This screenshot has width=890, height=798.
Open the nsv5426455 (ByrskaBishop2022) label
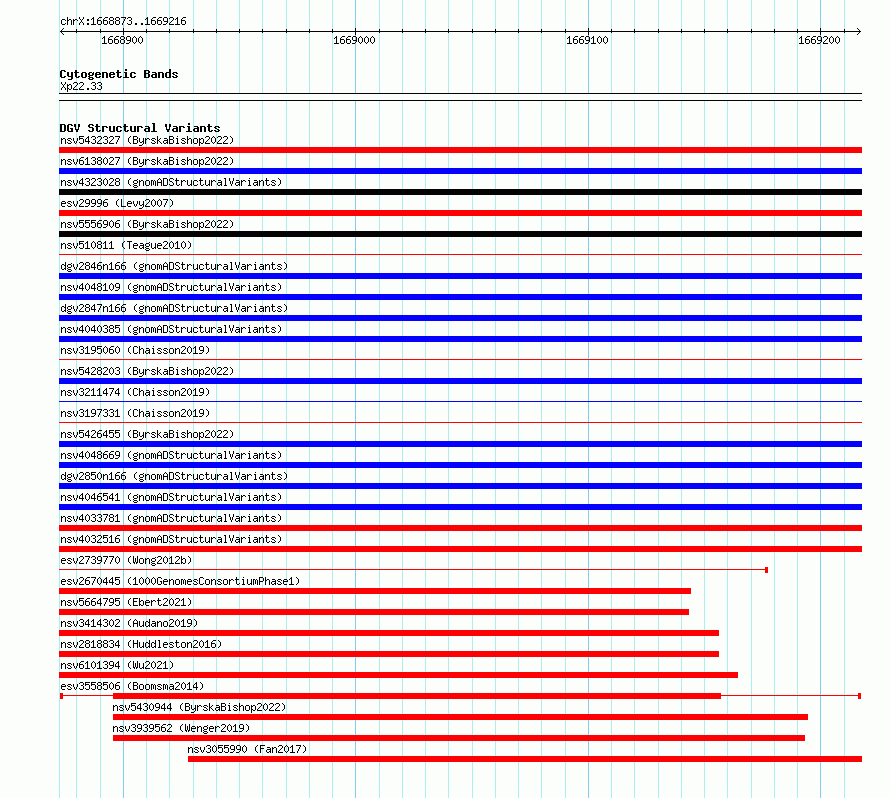click(147, 434)
